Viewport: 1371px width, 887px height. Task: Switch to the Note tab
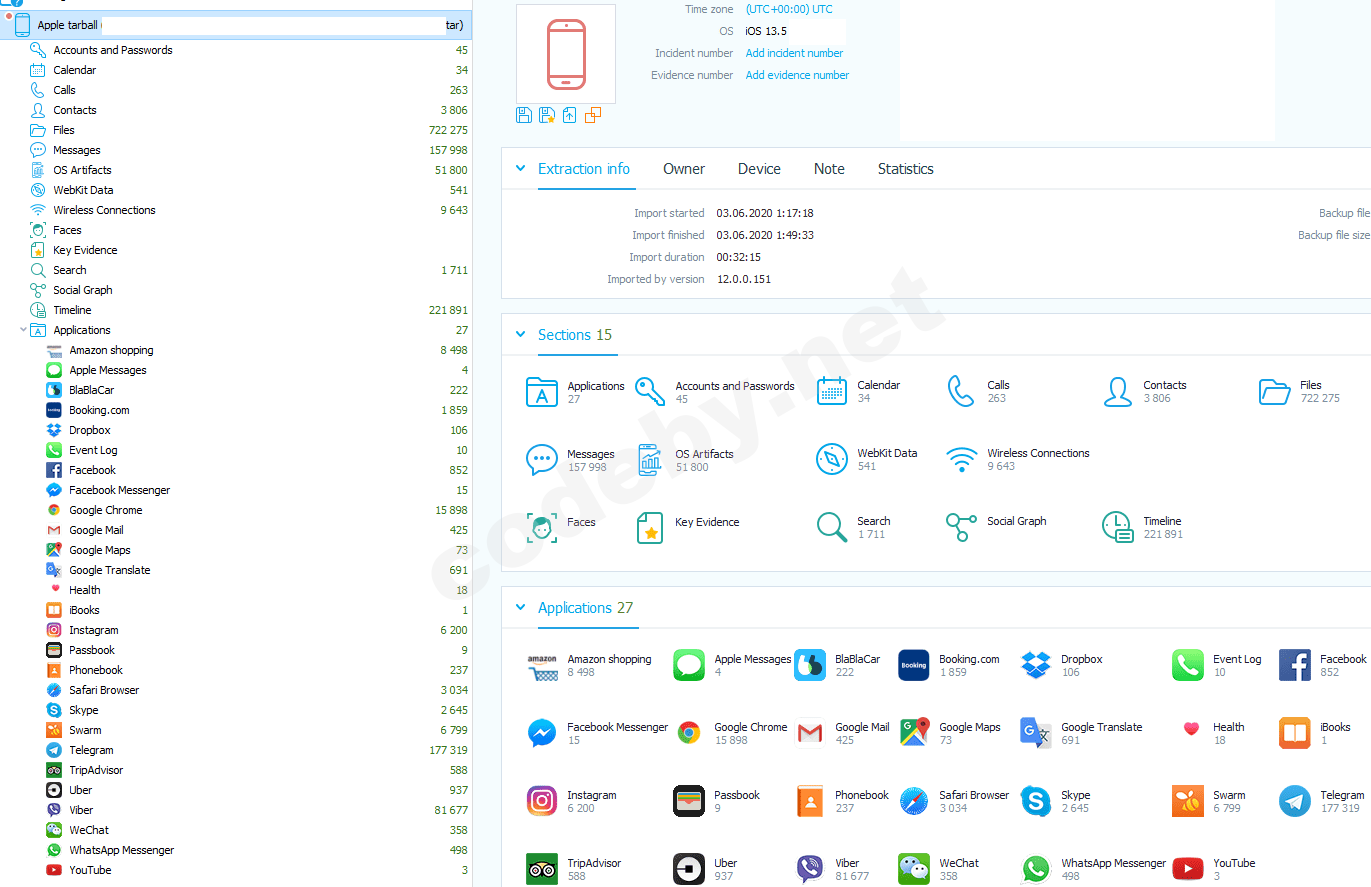829,169
